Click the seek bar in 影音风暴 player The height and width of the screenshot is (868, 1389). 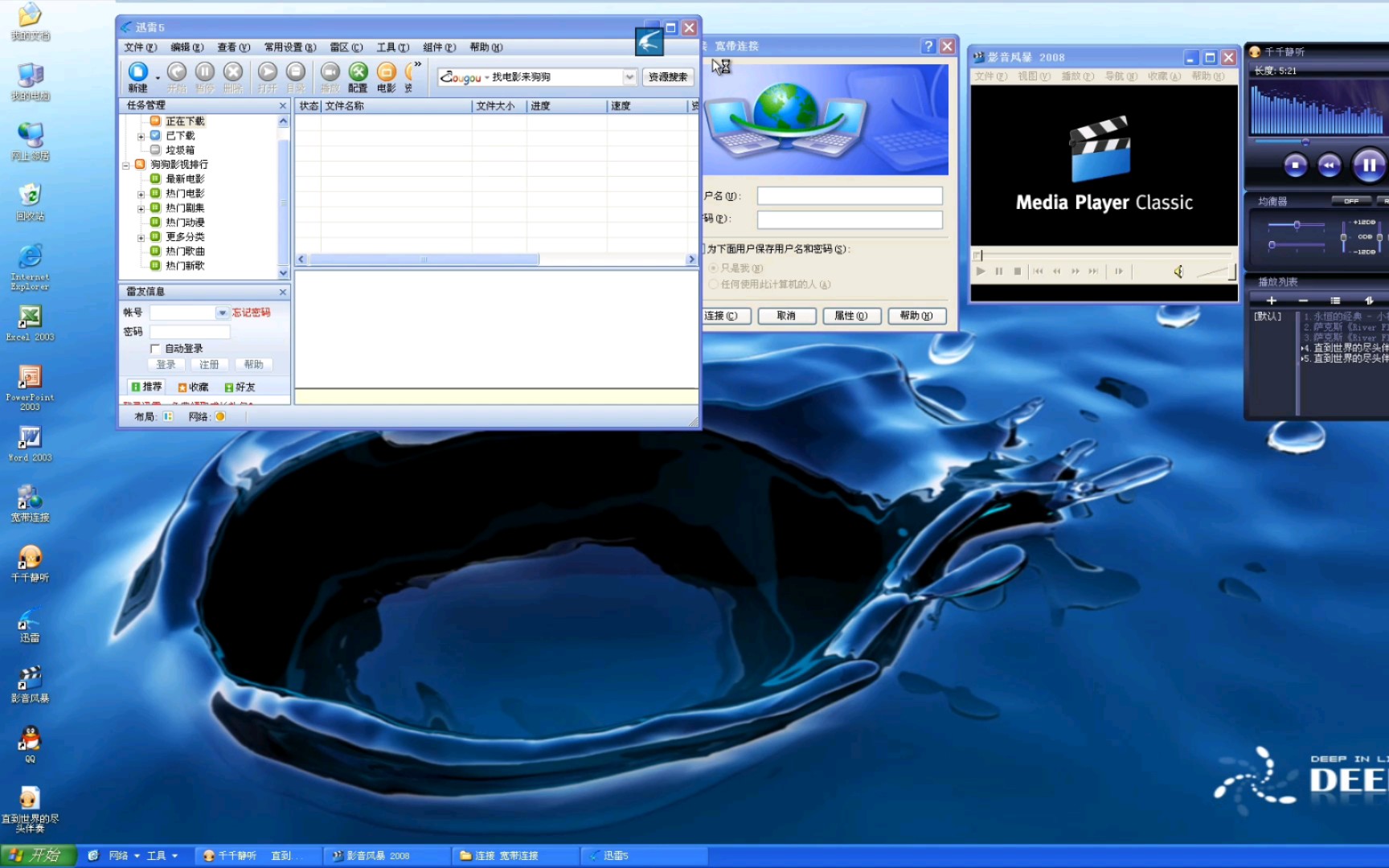[x=1103, y=256]
